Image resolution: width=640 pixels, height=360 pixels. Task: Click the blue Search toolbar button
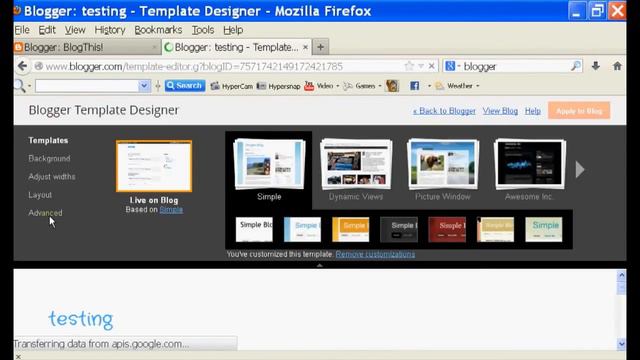pos(184,86)
